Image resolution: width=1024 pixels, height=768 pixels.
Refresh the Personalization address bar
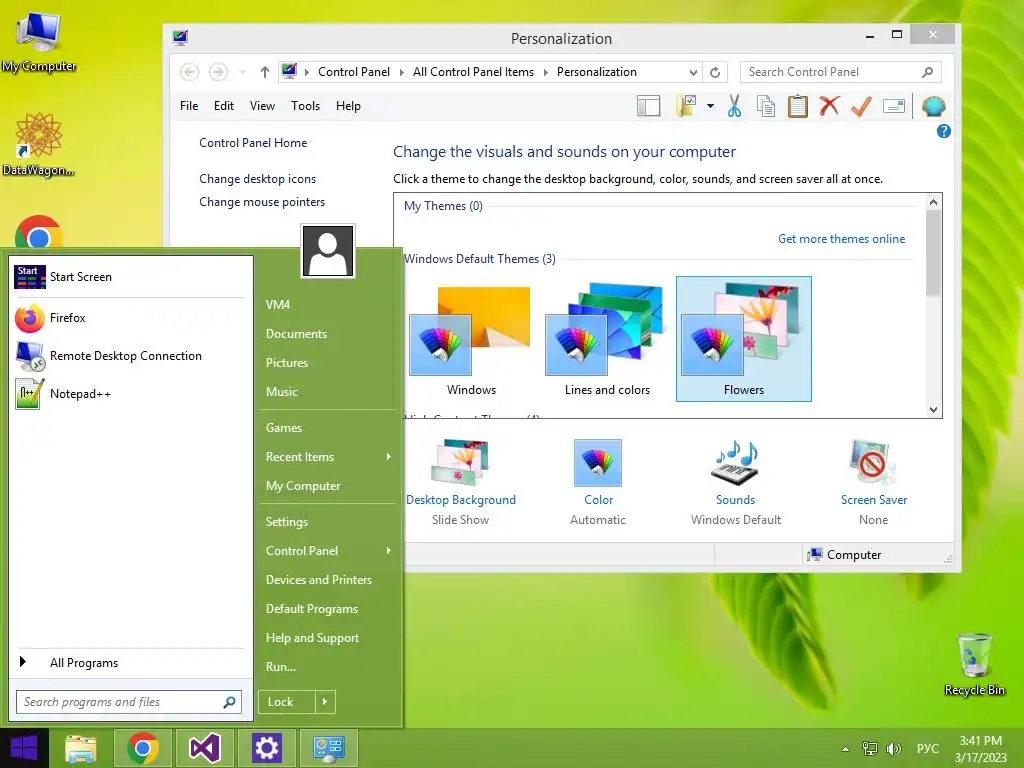click(715, 72)
